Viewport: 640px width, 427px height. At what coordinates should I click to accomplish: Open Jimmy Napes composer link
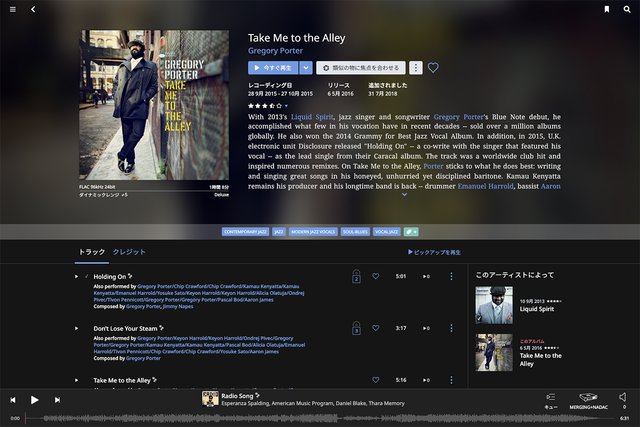[x=178, y=307]
